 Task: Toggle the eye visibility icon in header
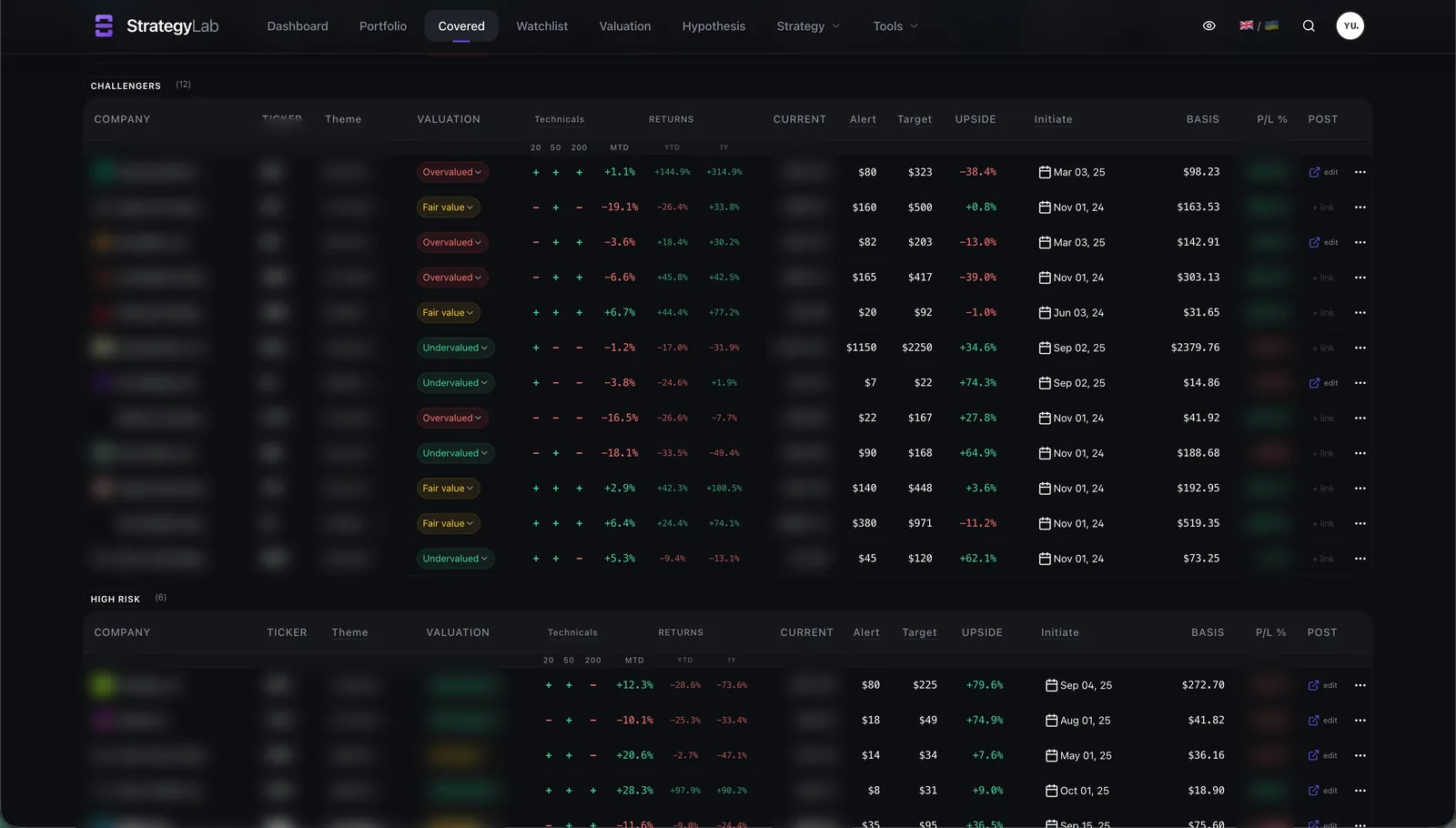tap(1208, 25)
